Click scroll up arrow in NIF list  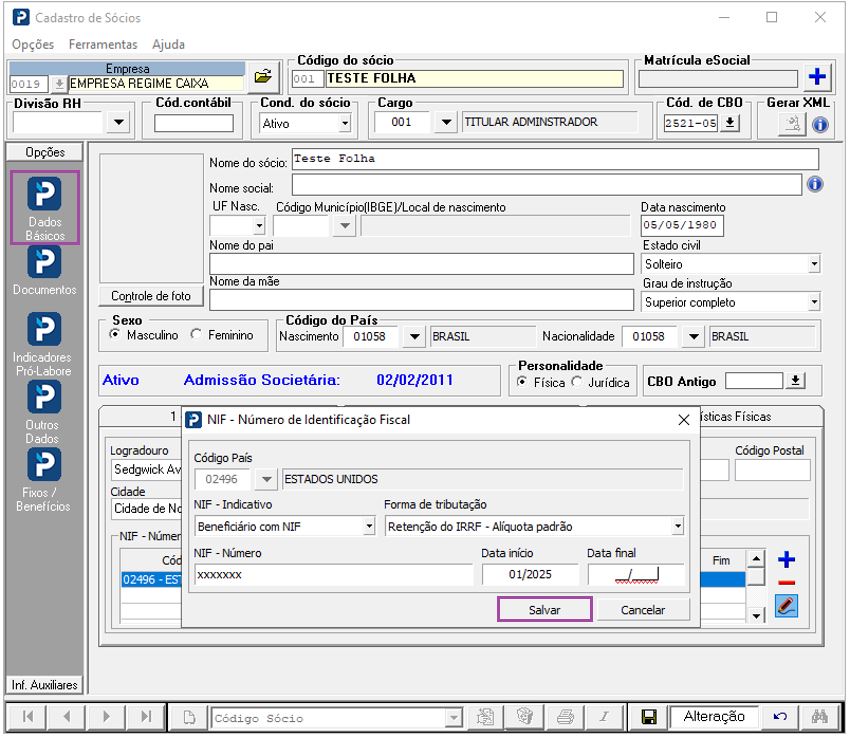coord(756,559)
